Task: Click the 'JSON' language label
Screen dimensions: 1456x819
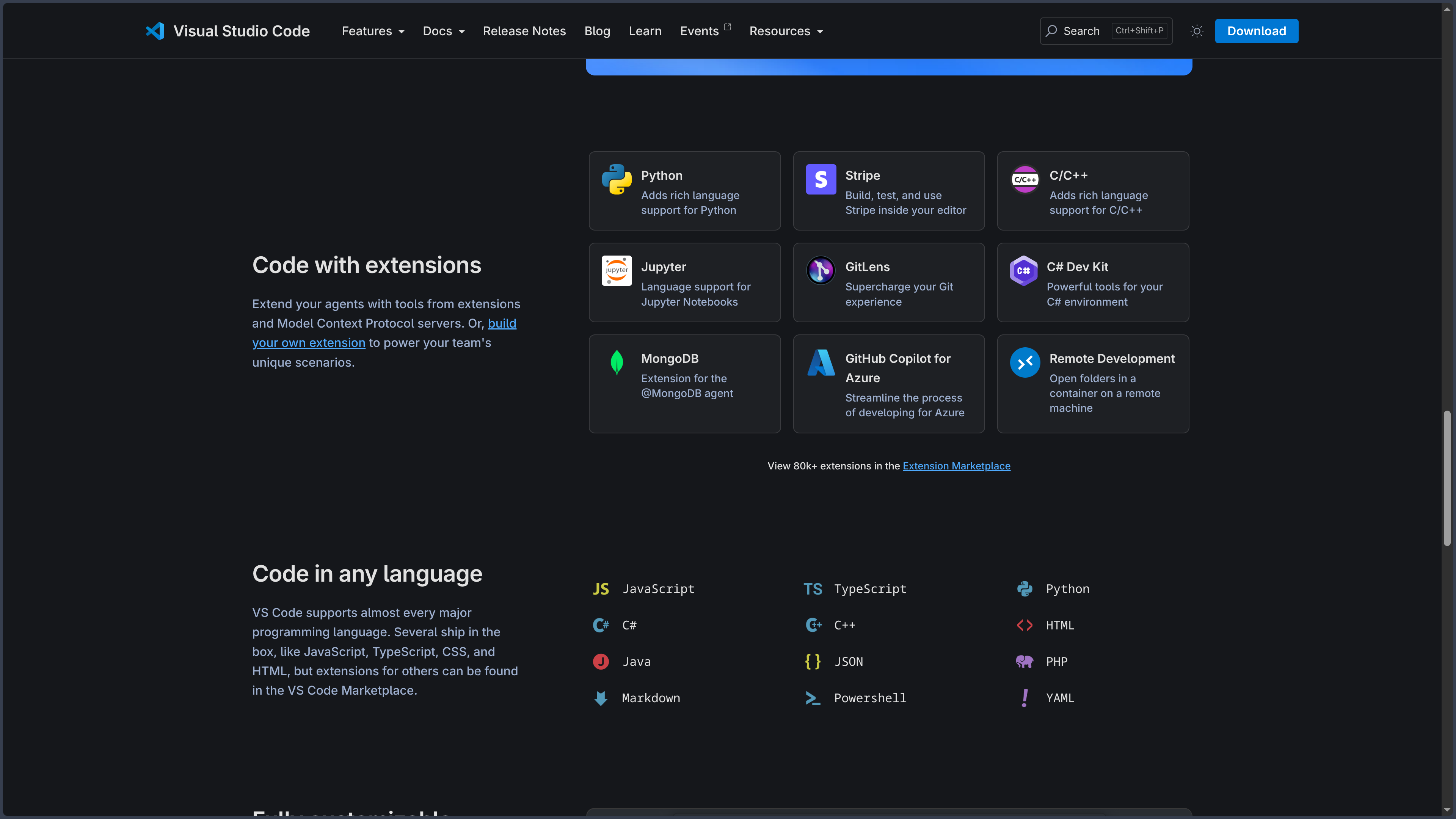Action: 849,661
